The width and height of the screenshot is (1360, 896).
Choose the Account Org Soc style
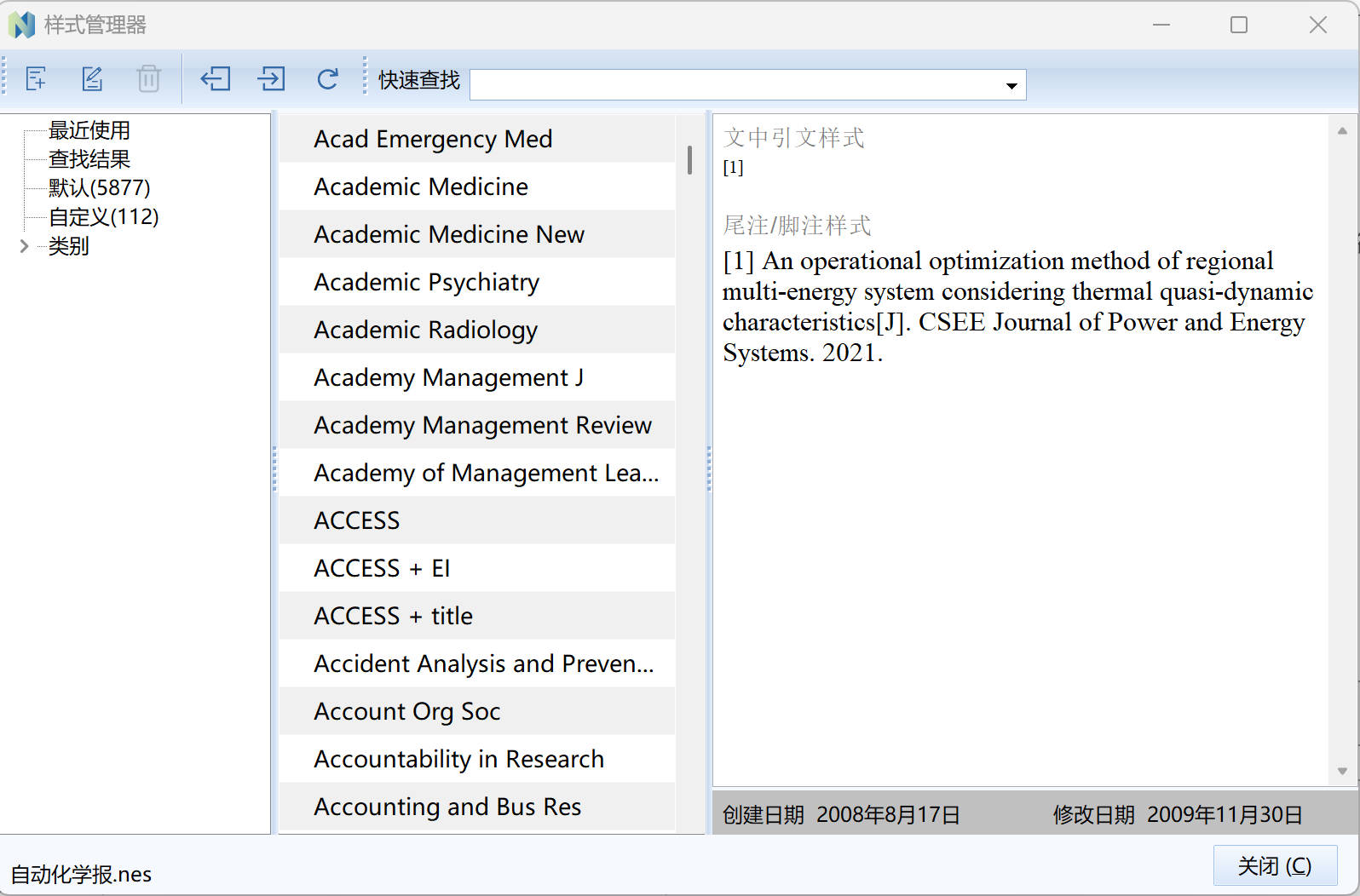pyautogui.click(x=406, y=711)
